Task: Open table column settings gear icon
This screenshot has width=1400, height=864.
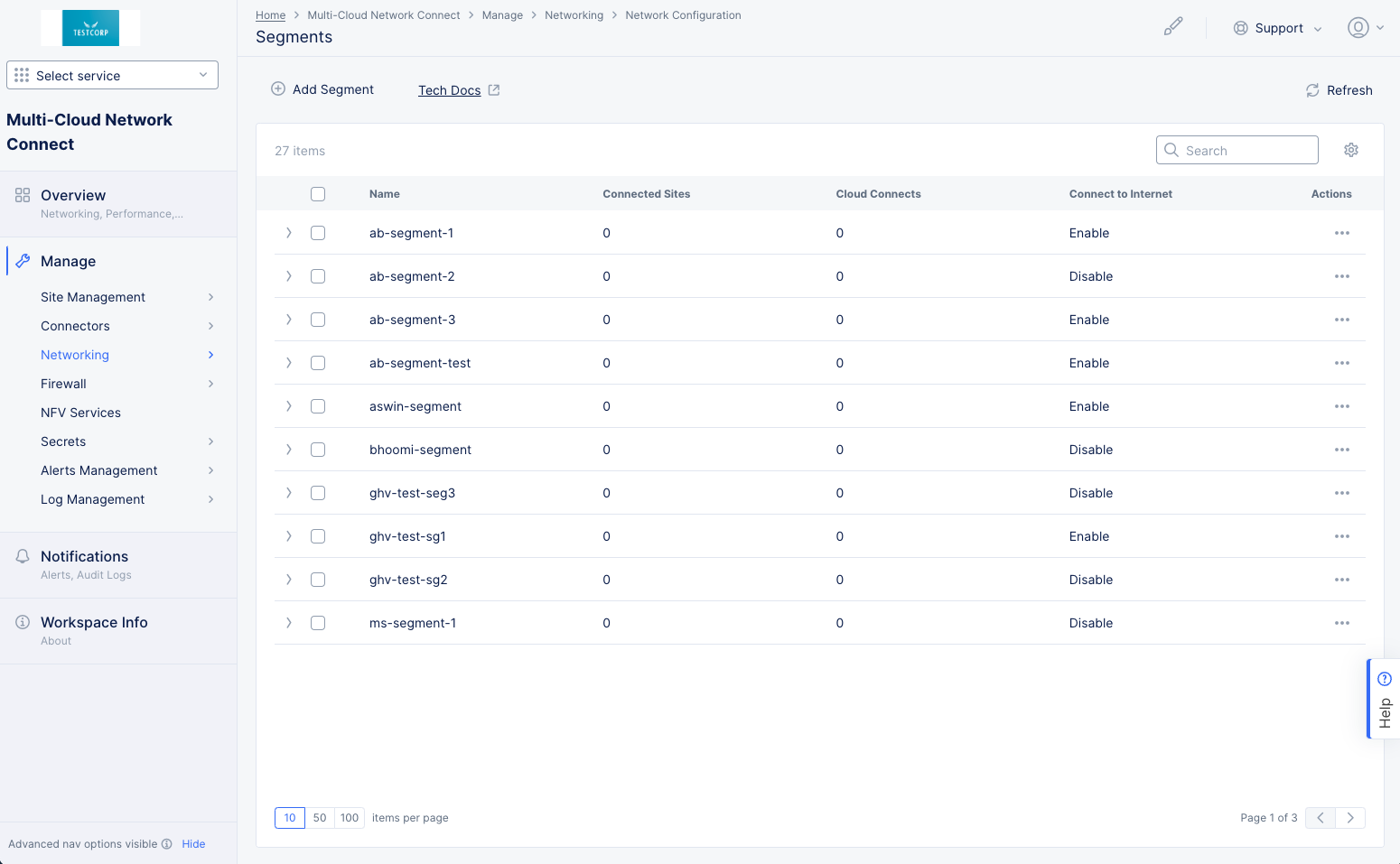Action: (1350, 150)
